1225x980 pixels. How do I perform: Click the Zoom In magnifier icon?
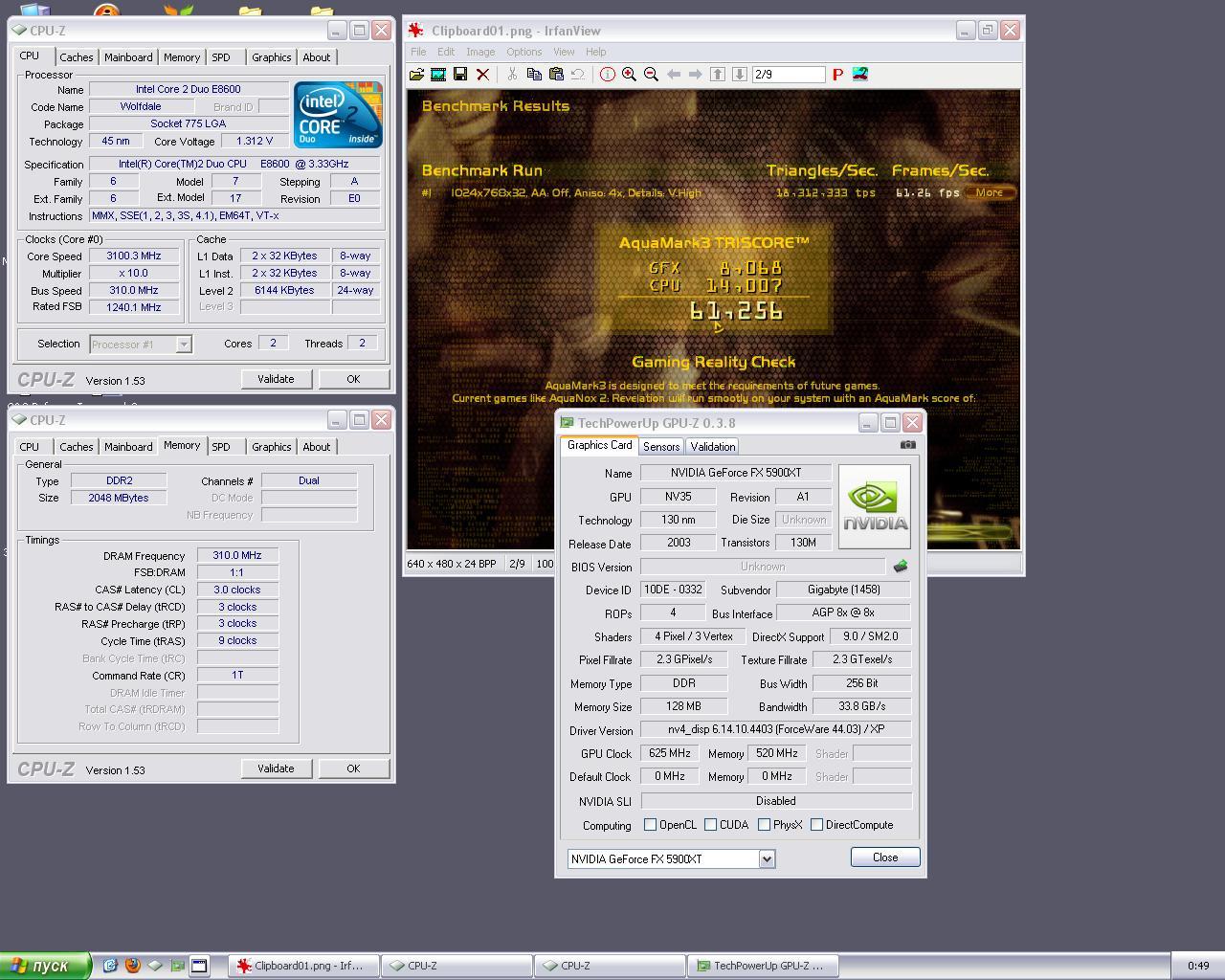tap(629, 75)
